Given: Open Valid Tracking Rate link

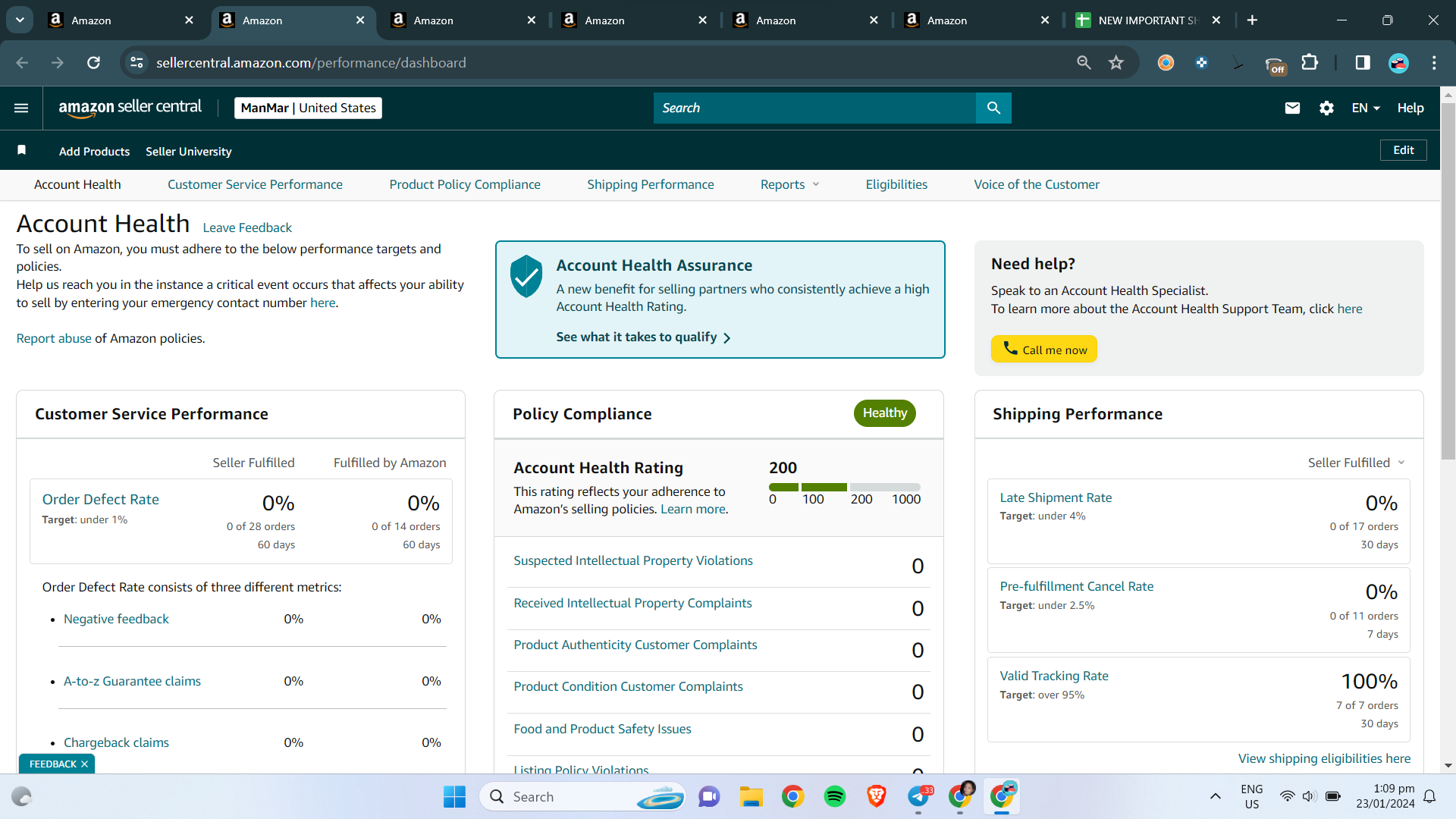Looking at the screenshot, I should [x=1054, y=676].
